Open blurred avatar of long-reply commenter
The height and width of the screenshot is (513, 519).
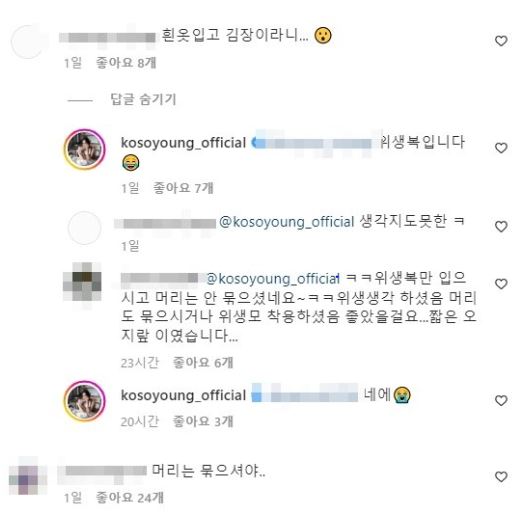click(82, 282)
